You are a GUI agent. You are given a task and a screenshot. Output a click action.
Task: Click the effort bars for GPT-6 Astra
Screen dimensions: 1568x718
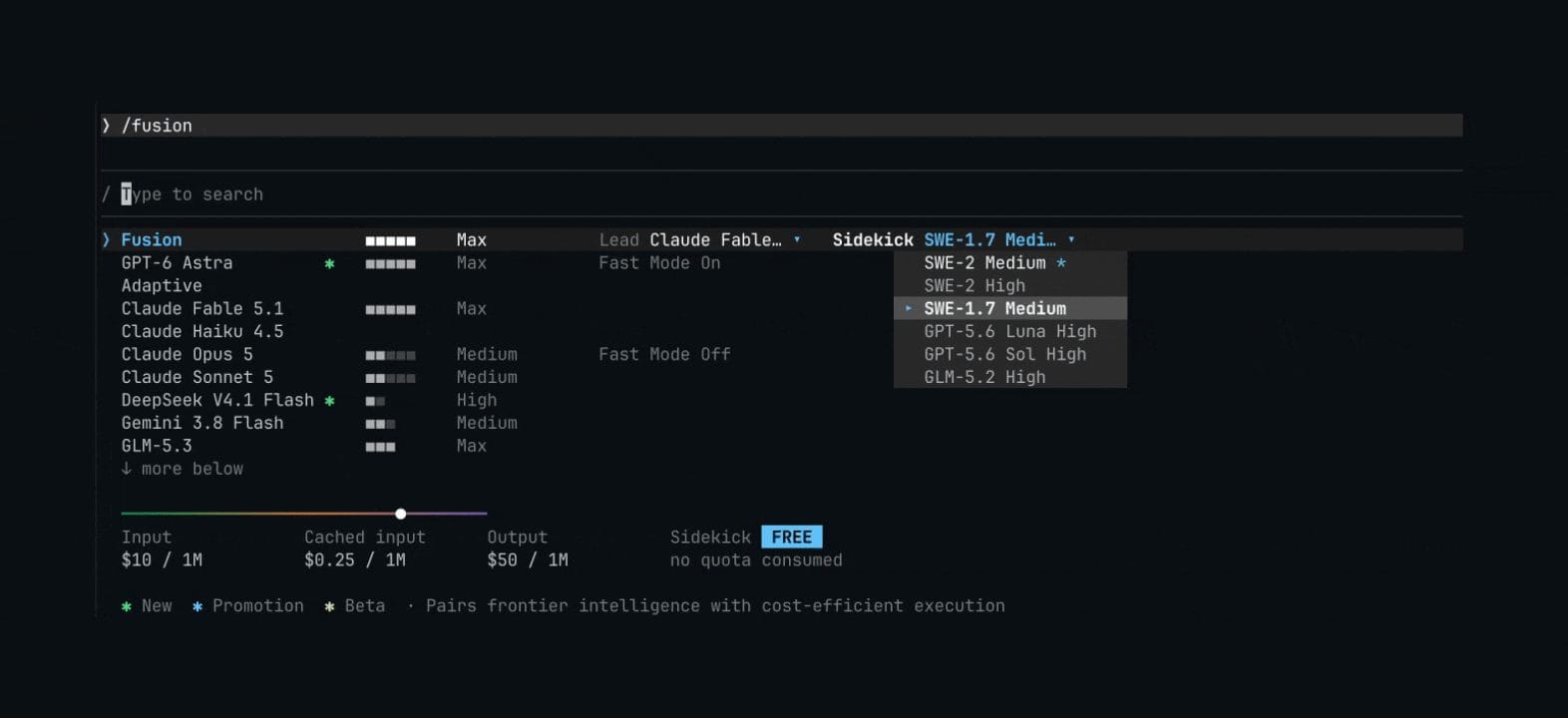coord(390,263)
